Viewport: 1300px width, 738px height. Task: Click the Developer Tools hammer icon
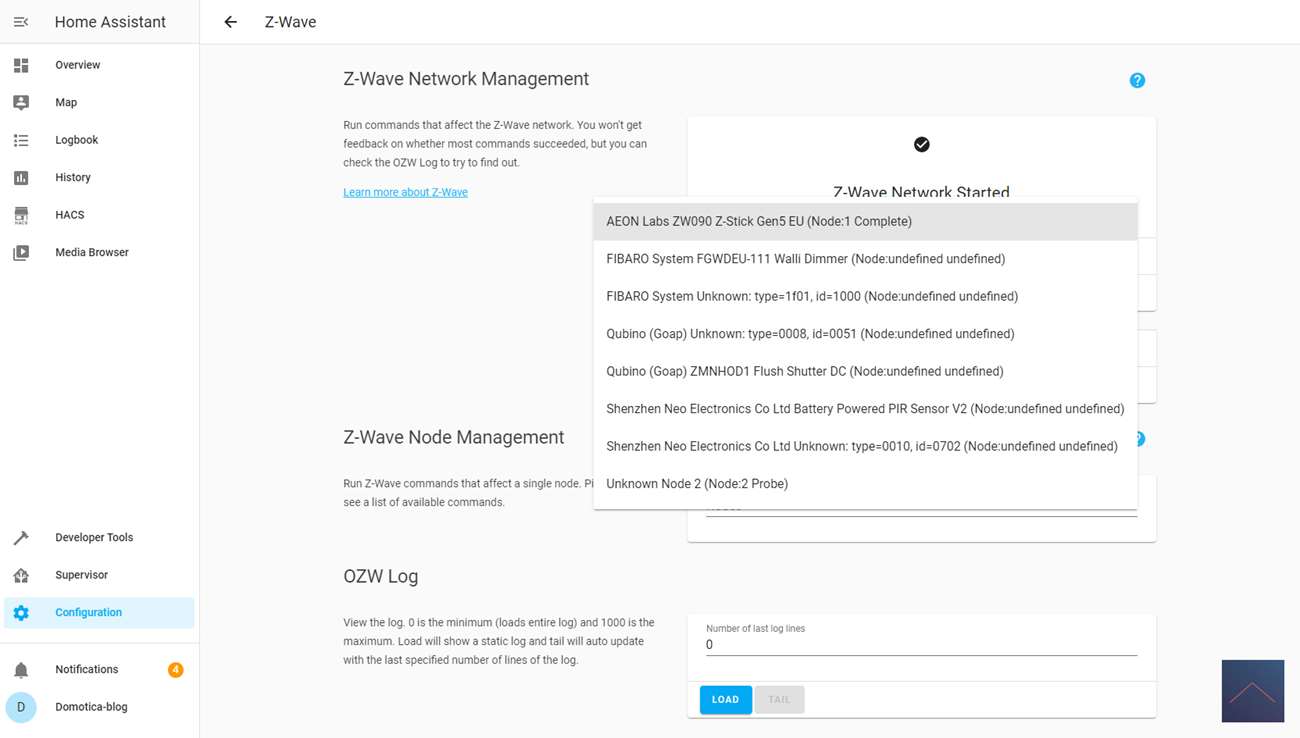(21, 537)
